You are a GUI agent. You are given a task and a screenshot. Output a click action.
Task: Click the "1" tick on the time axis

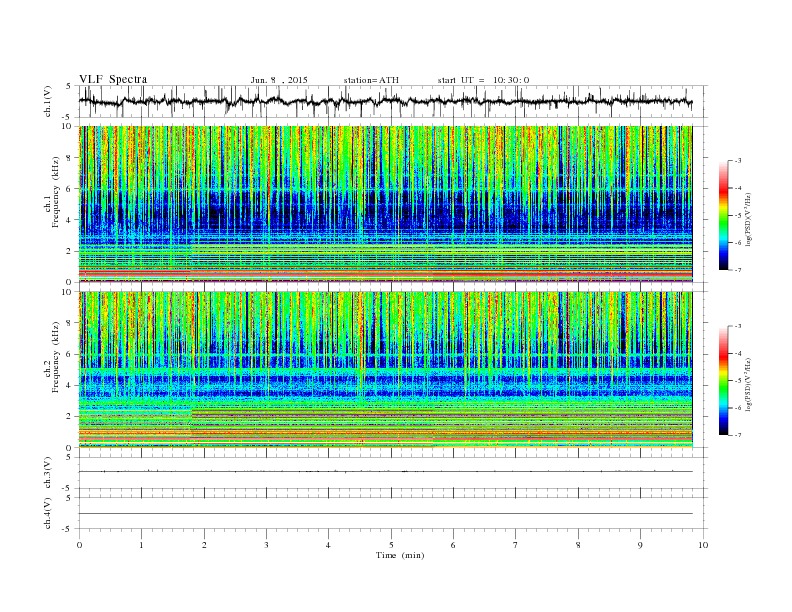141,545
